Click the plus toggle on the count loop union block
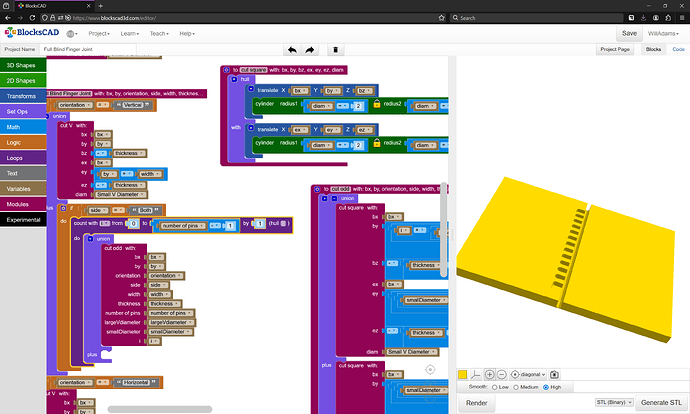The width and height of the screenshot is (690, 414). [x=90, y=238]
